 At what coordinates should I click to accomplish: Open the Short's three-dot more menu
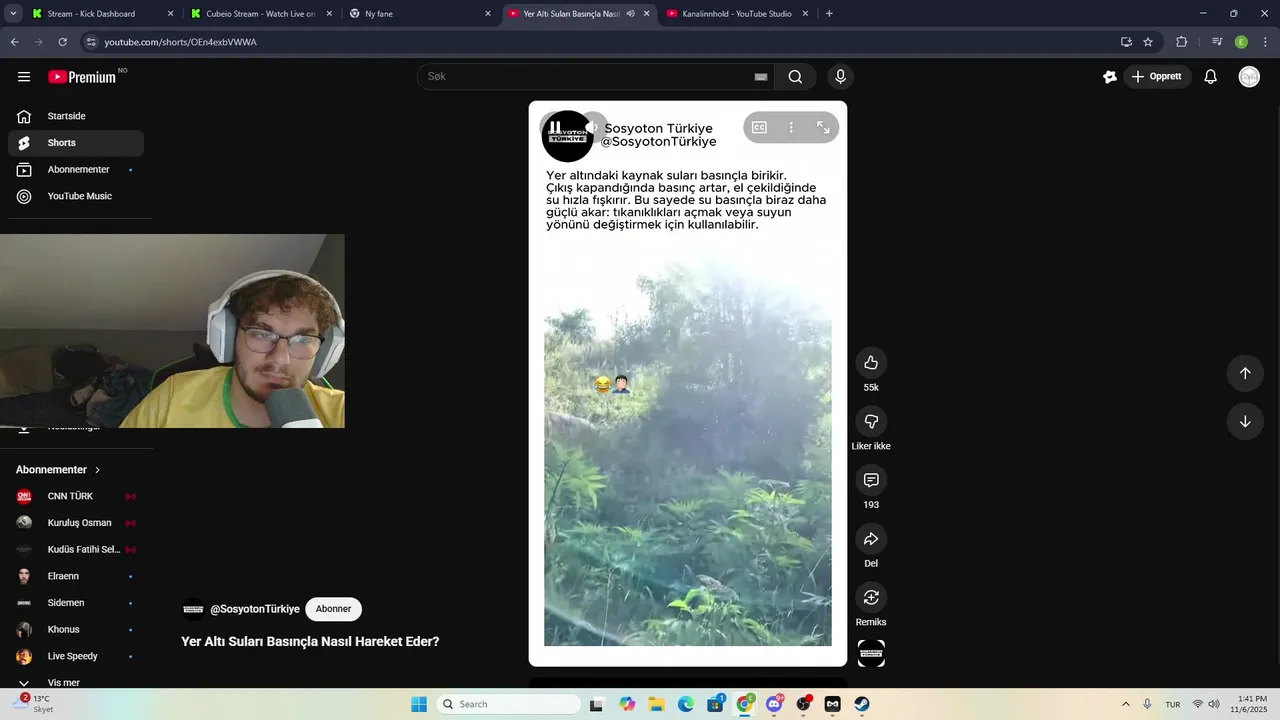791,127
